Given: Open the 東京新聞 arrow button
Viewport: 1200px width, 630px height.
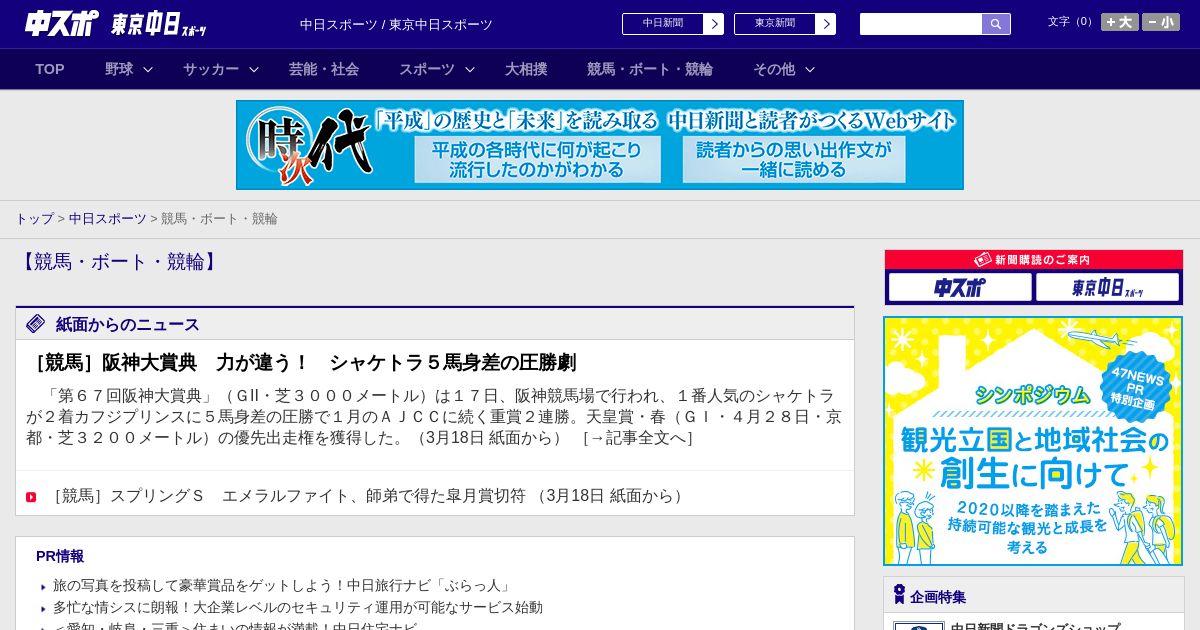Looking at the screenshot, I should click(825, 24).
